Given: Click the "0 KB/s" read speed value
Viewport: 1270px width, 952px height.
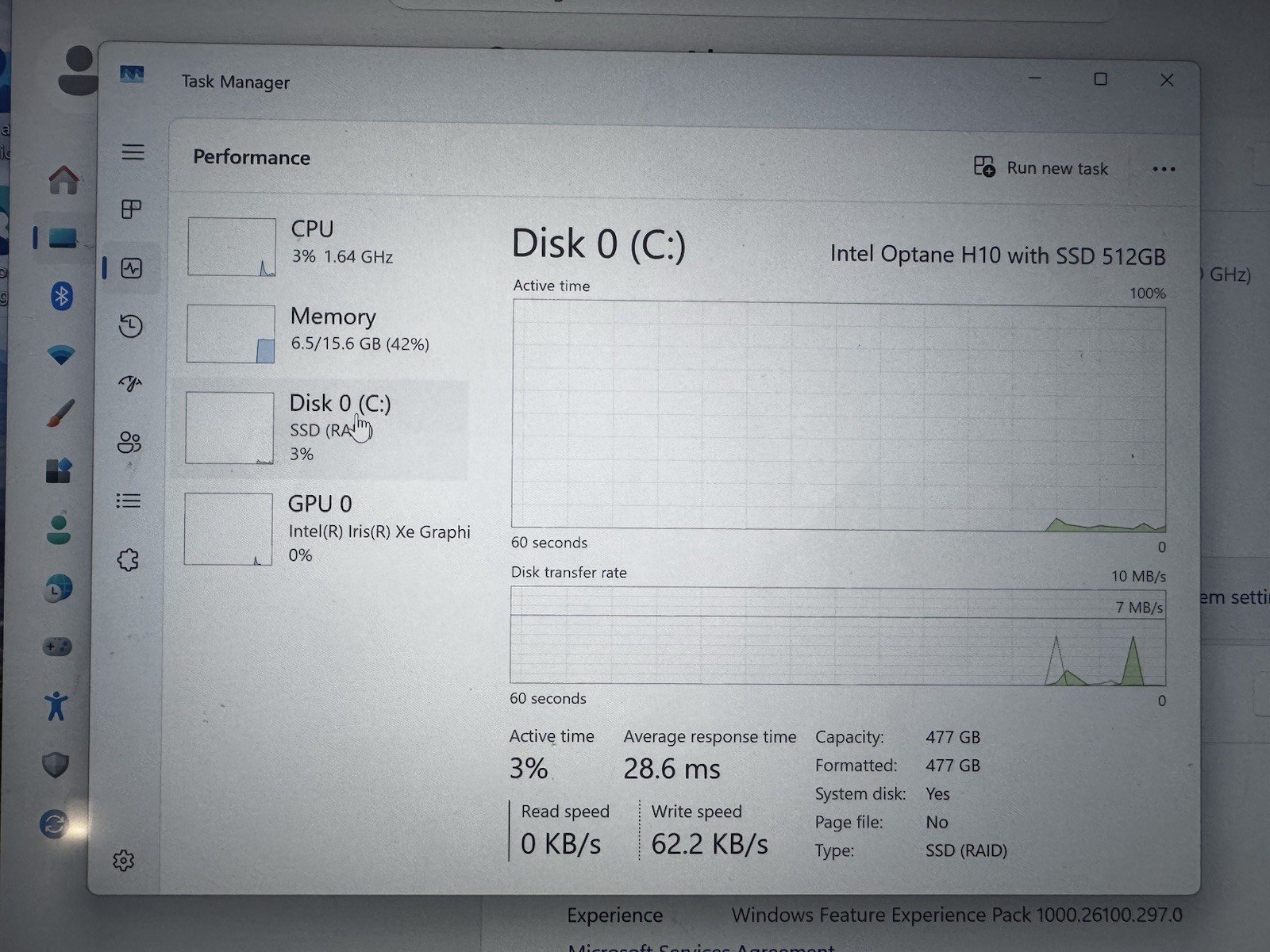Looking at the screenshot, I should click(560, 844).
